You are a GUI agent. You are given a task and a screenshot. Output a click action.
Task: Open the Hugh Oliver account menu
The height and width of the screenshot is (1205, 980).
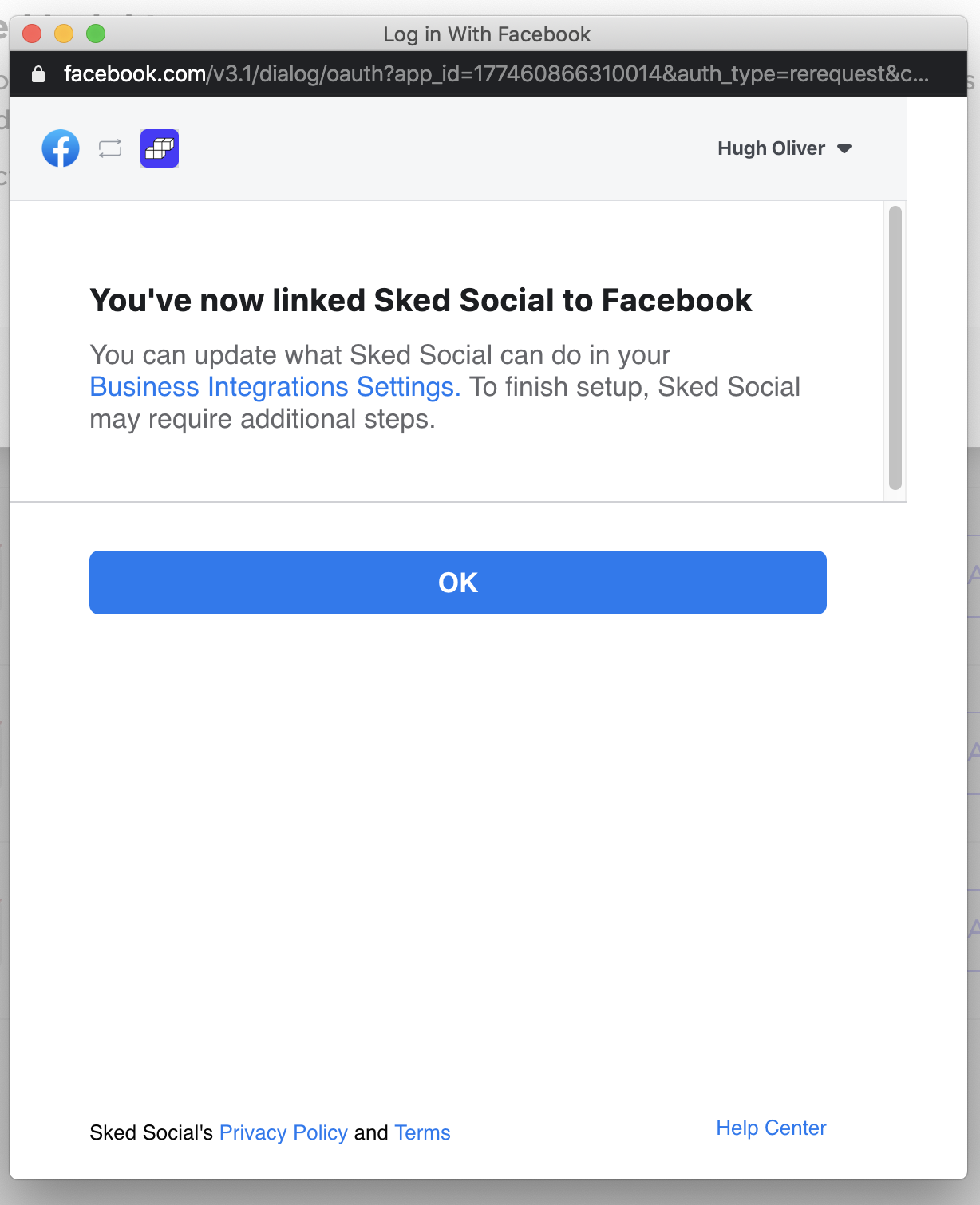coord(784,148)
